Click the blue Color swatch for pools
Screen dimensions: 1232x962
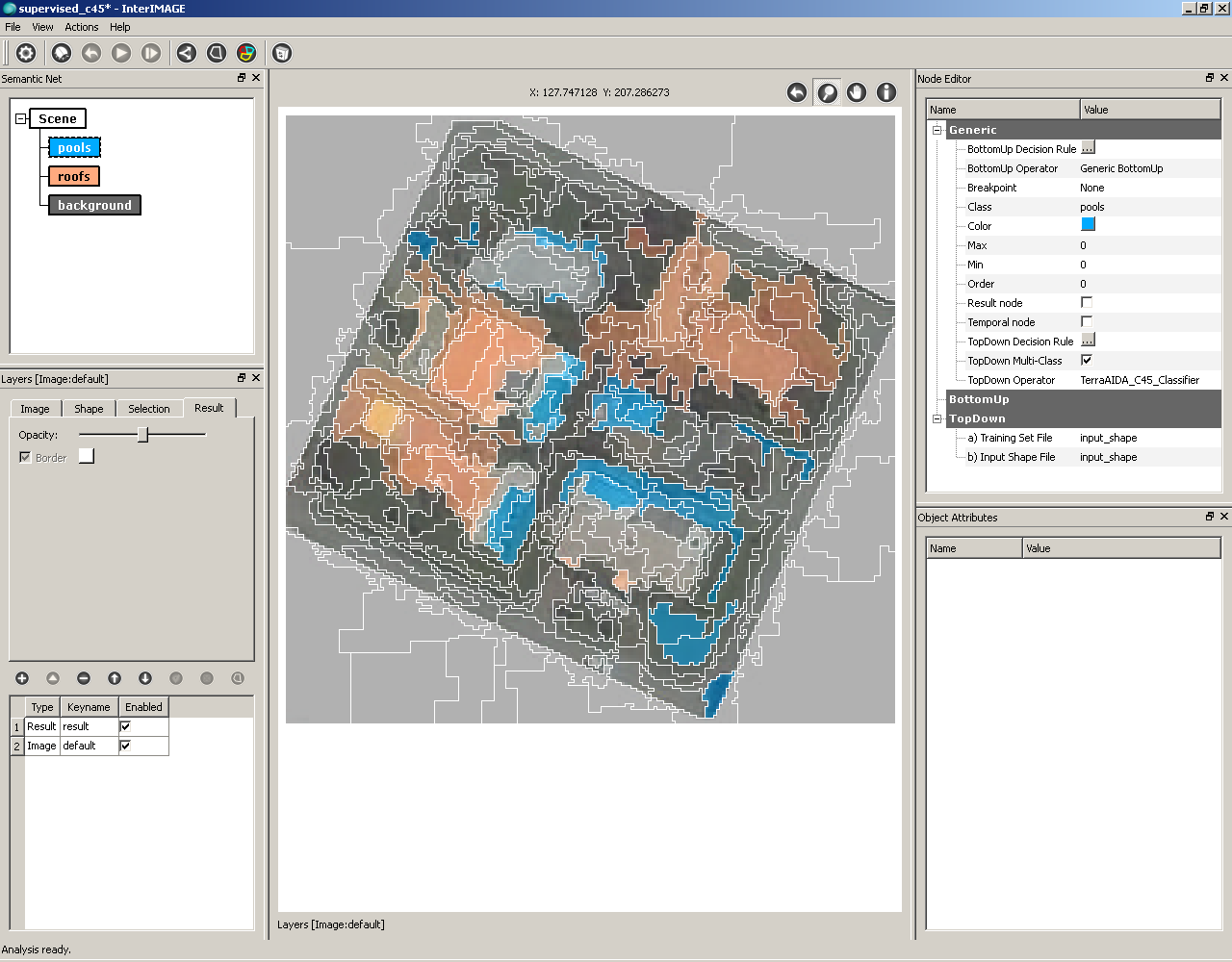pos(1088,224)
